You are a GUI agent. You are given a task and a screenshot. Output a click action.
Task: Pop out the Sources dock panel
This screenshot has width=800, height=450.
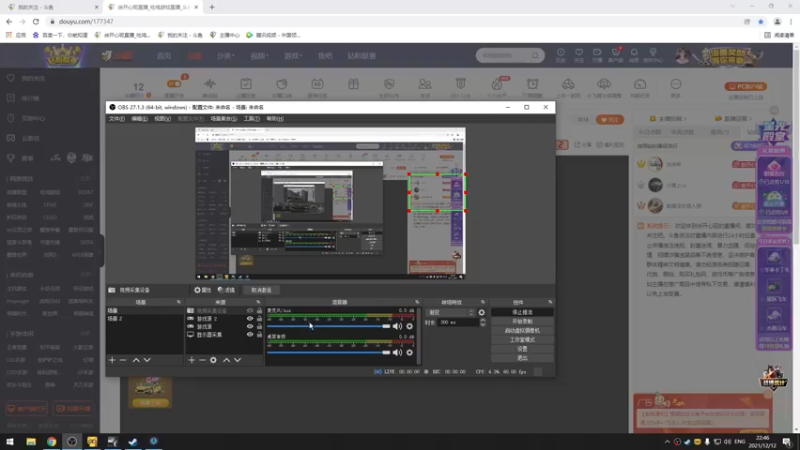(258, 302)
